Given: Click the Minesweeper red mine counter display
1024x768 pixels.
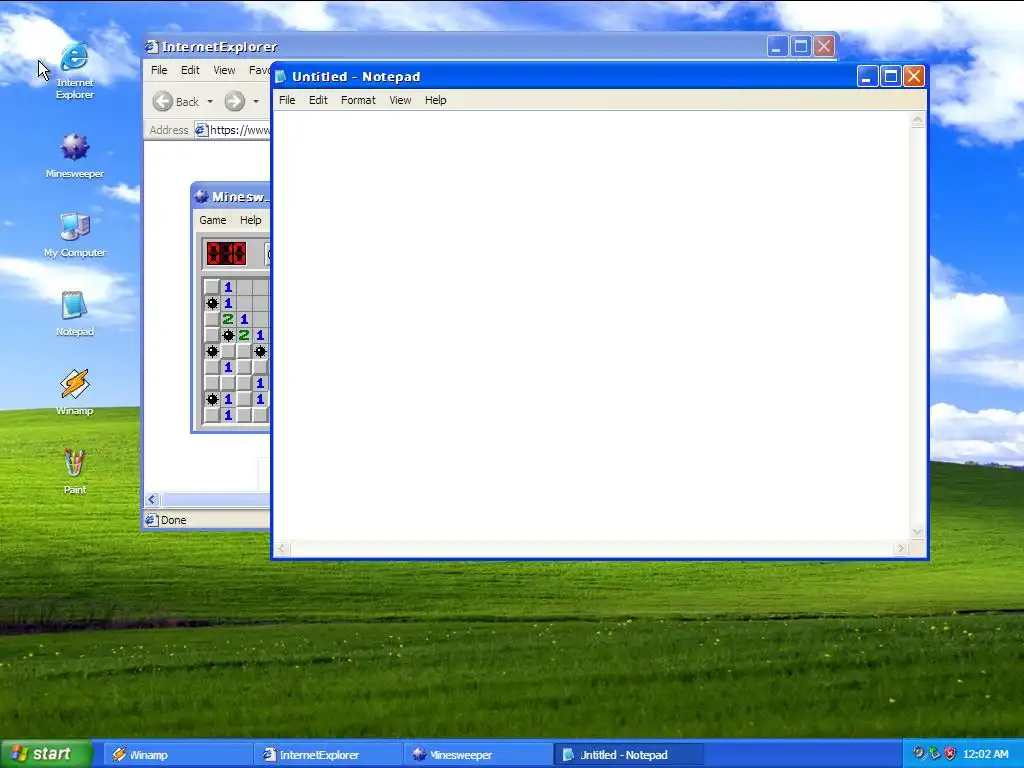Looking at the screenshot, I should (226, 253).
